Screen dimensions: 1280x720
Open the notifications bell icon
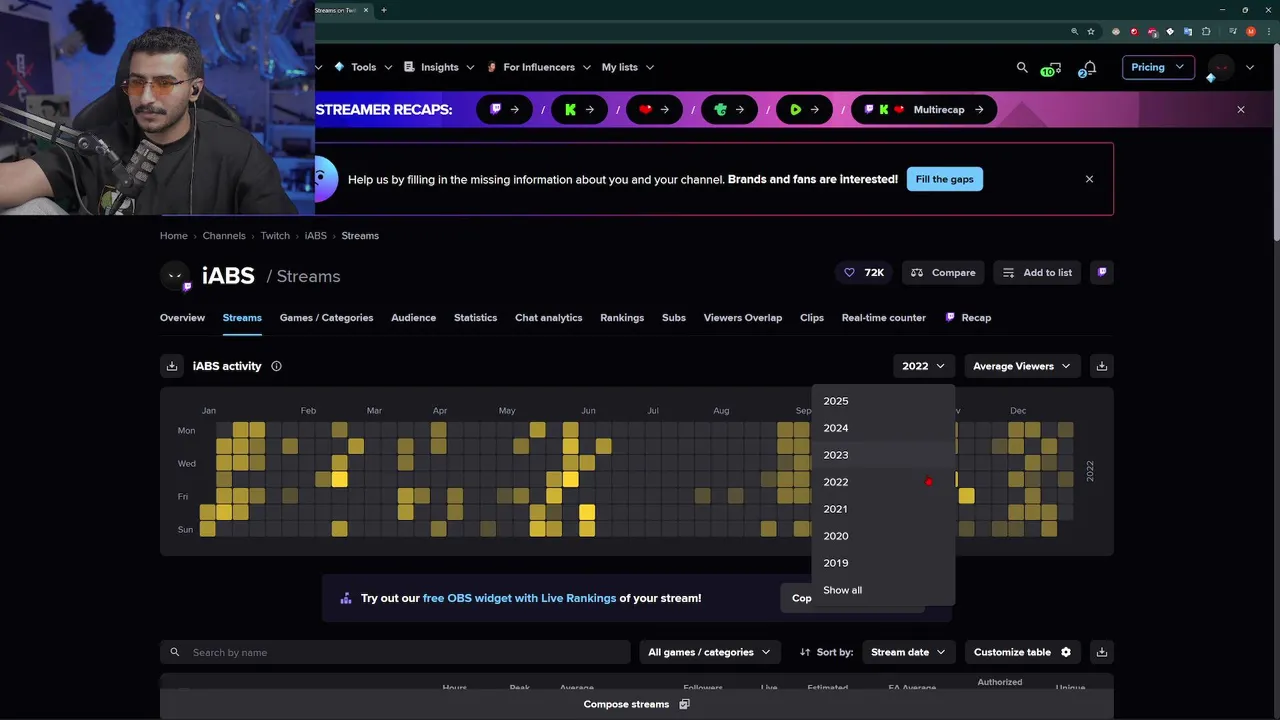(1089, 68)
